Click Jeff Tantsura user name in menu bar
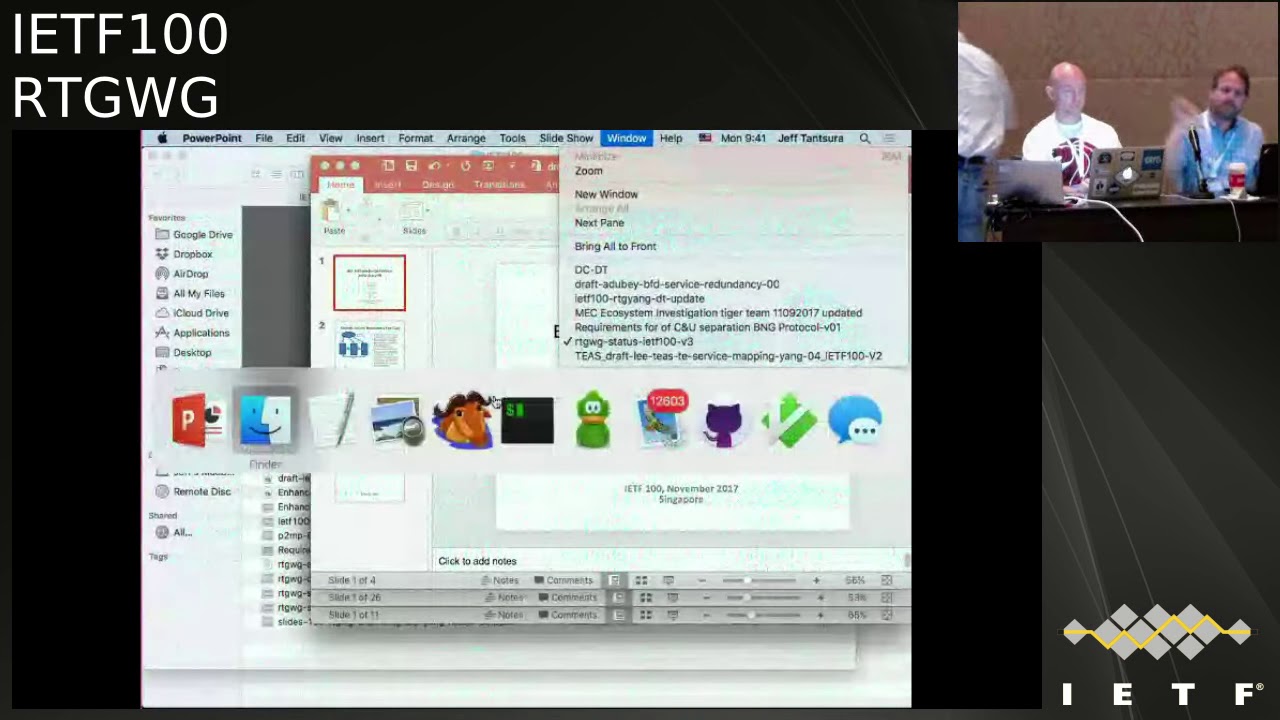 pyautogui.click(x=810, y=138)
